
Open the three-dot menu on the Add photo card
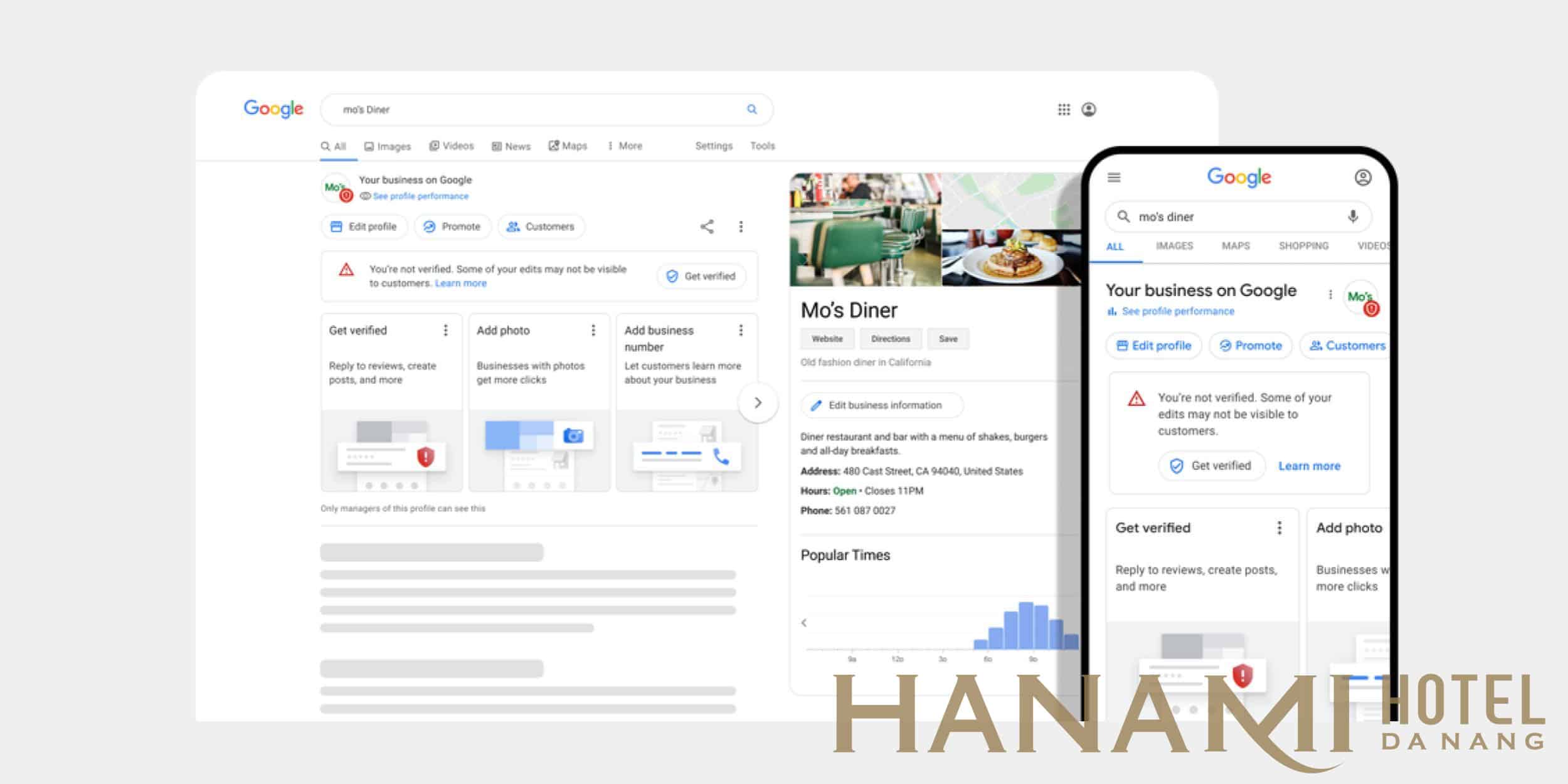coord(593,330)
